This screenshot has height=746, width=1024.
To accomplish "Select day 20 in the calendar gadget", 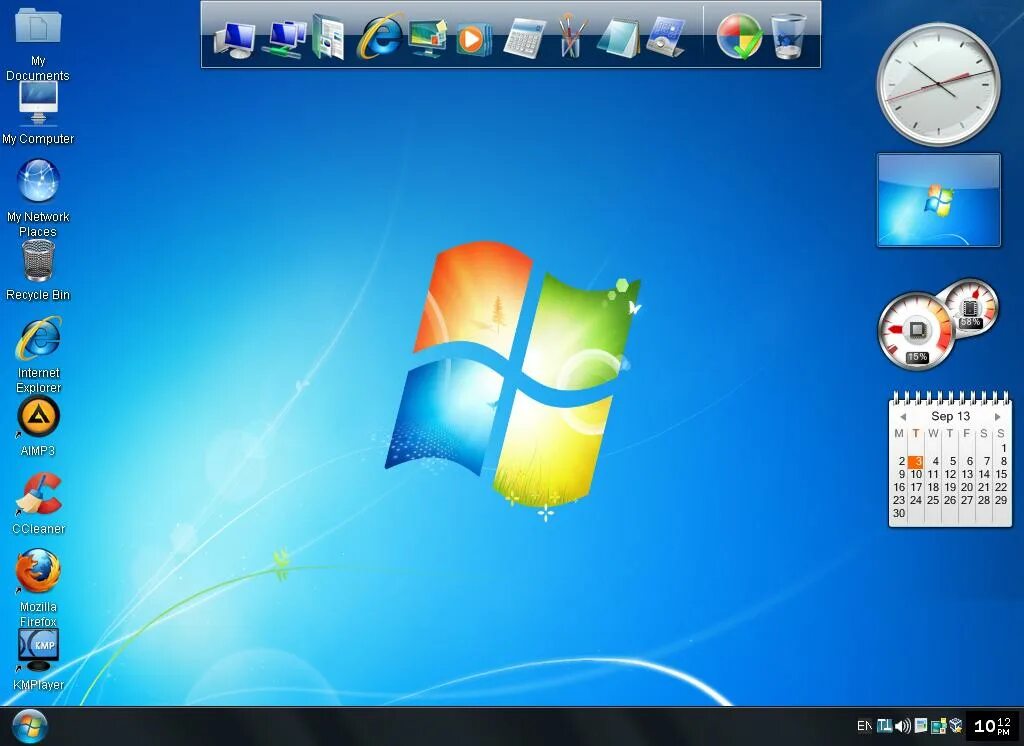I will pos(967,487).
